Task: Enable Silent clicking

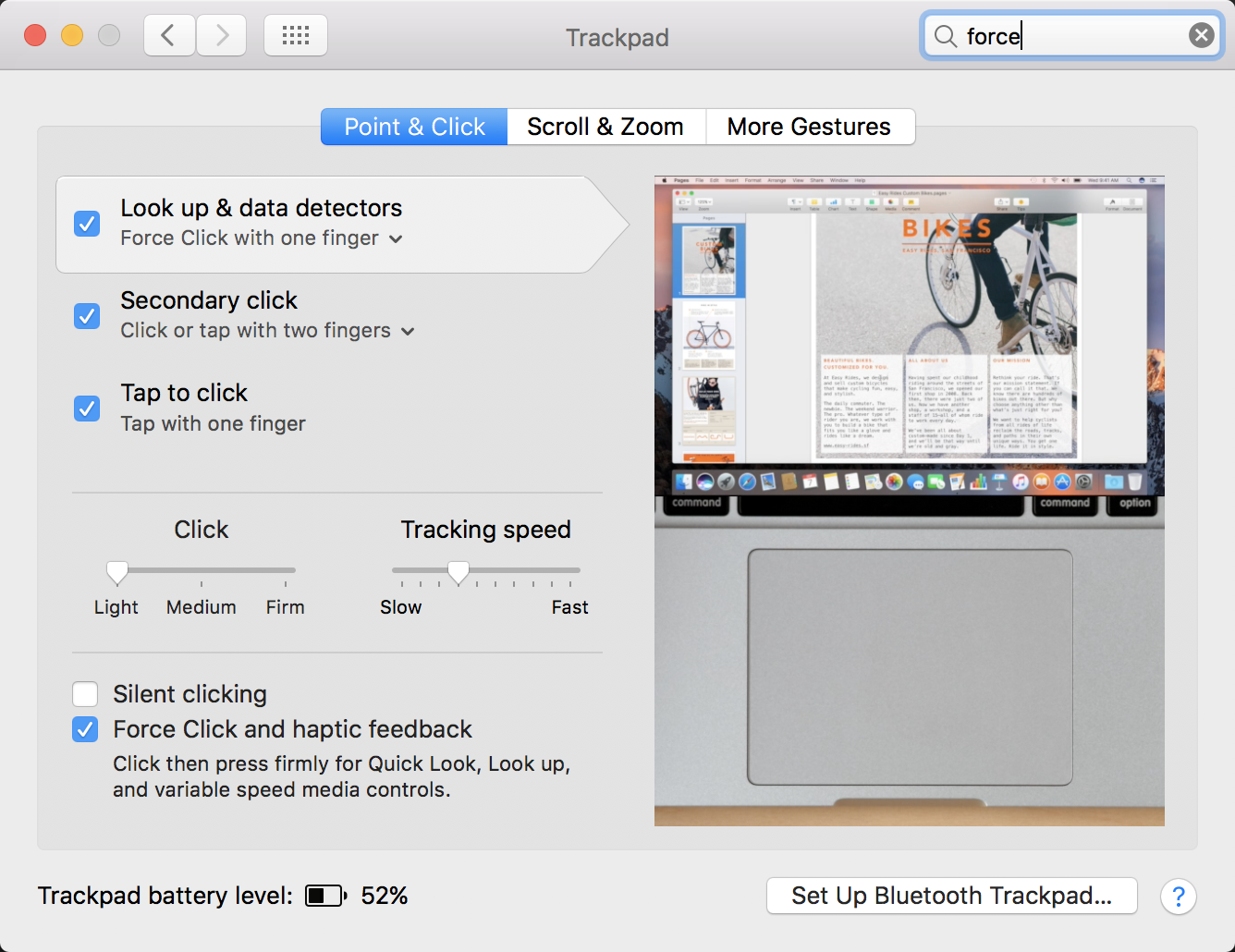Action: pyautogui.click(x=85, y=694)
